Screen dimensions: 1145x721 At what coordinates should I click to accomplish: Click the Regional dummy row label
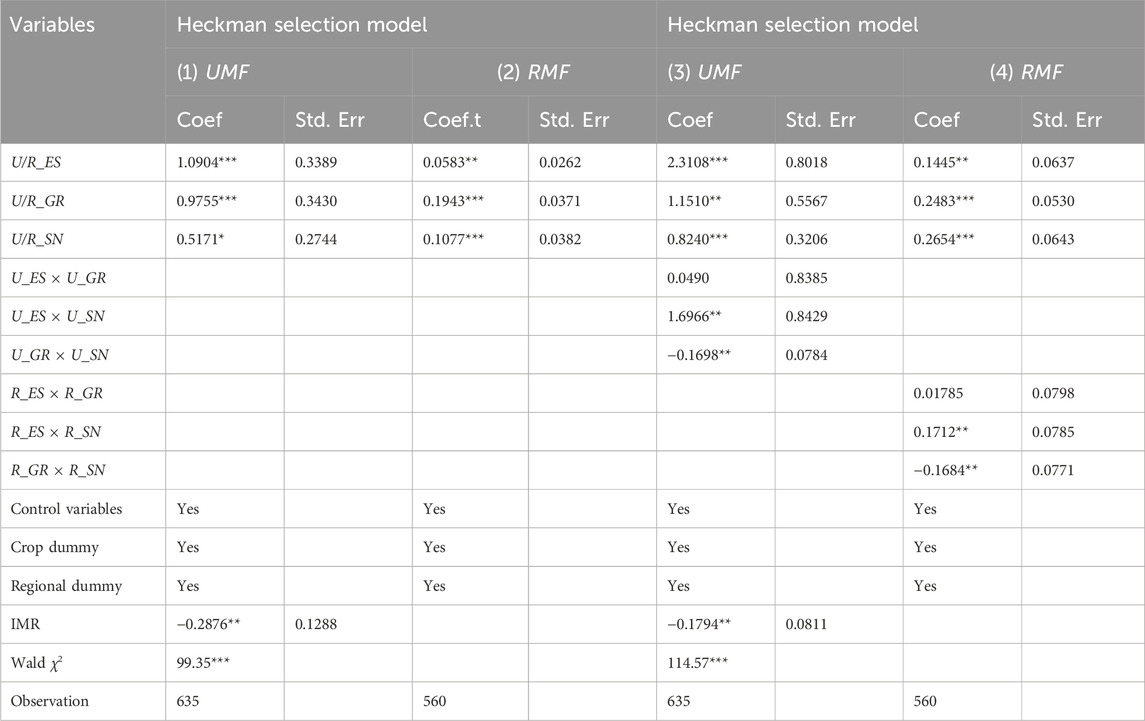(x=60, y=586)
